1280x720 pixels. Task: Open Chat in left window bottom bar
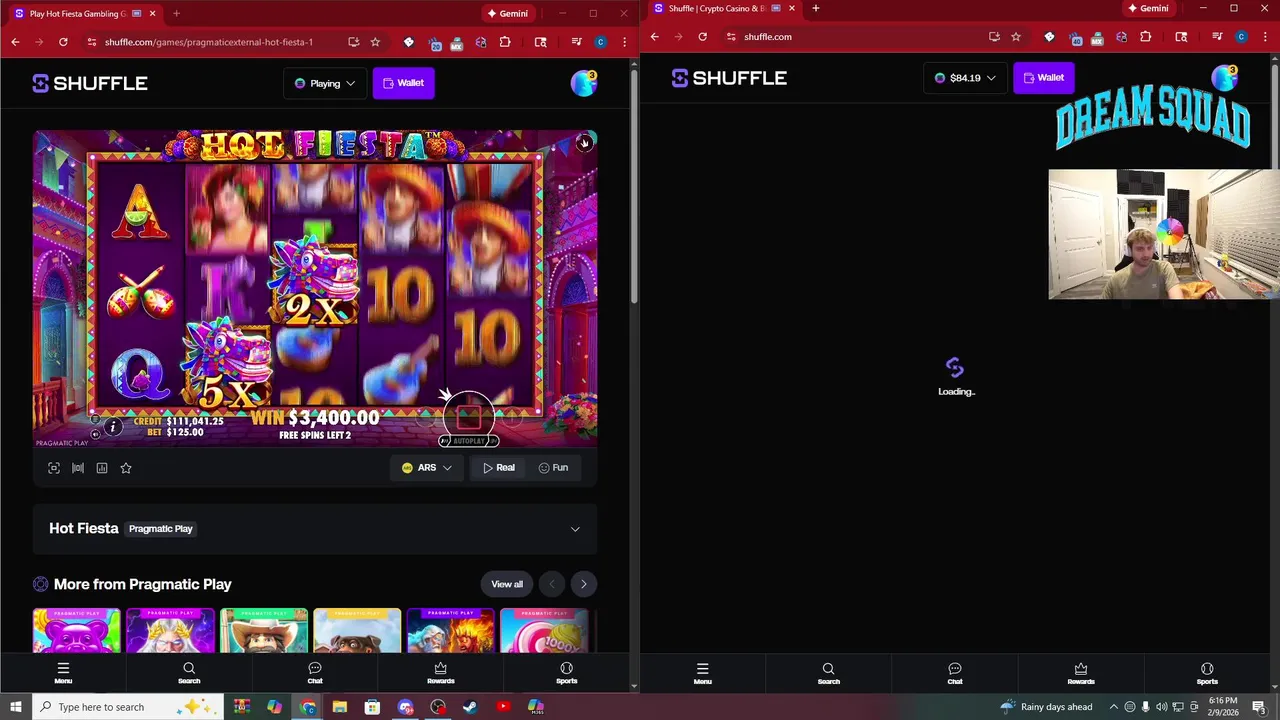(315, 673)
